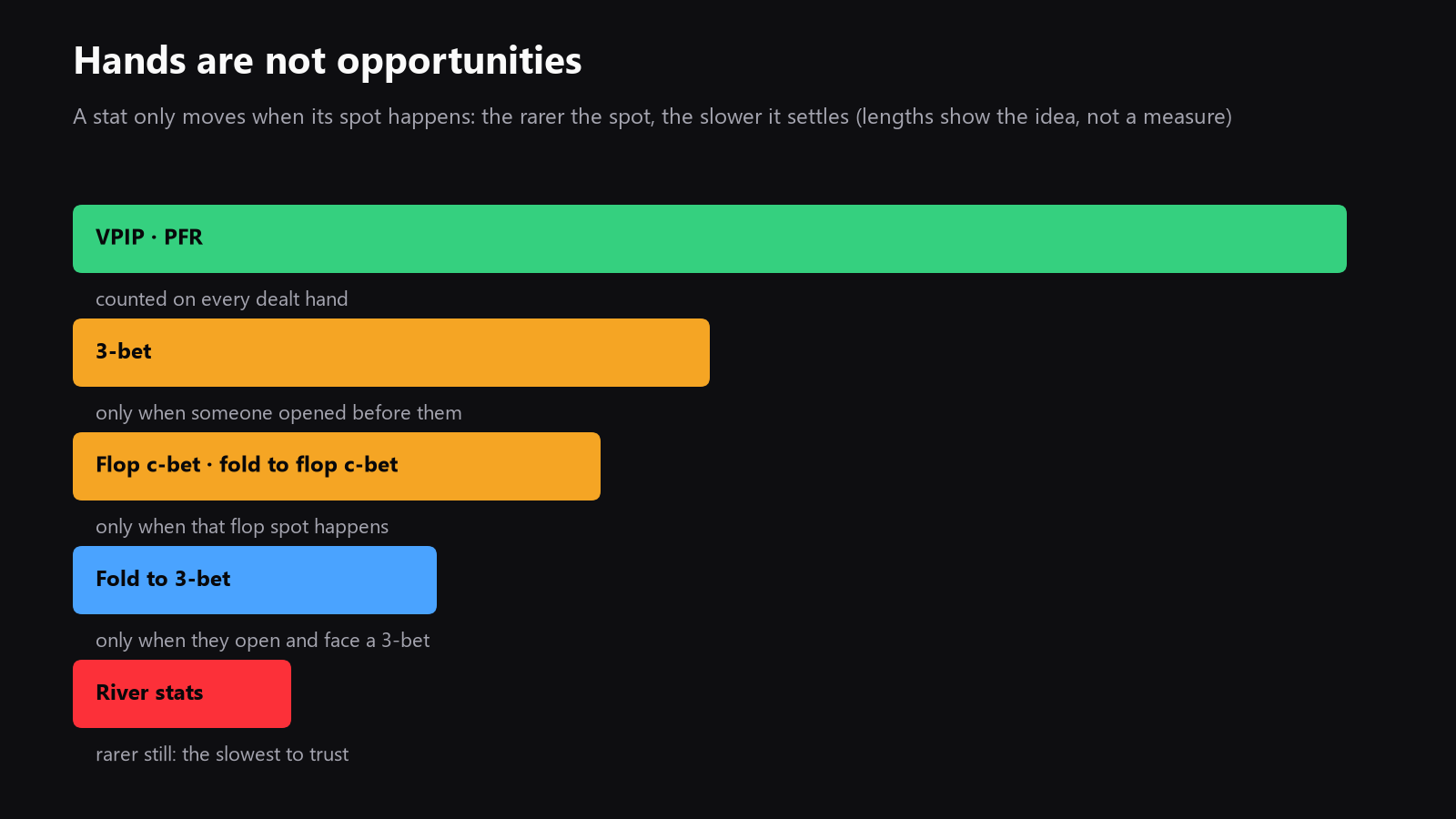This screenshot has height=819, width=1456.
Task: Click the green VPIP · PFR bar
Action: [x=710, y=238]
